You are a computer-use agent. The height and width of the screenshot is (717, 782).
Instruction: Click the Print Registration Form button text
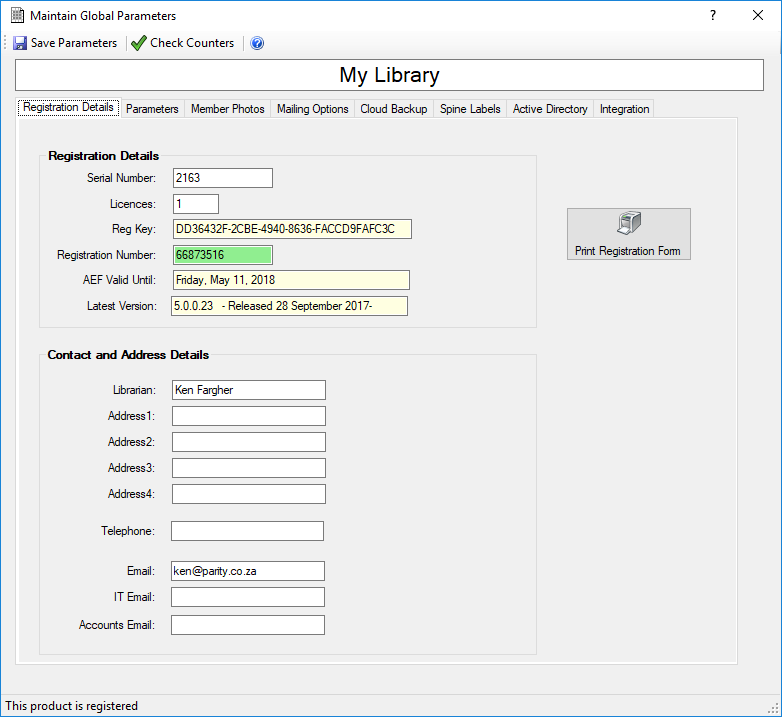click(627, 251)
